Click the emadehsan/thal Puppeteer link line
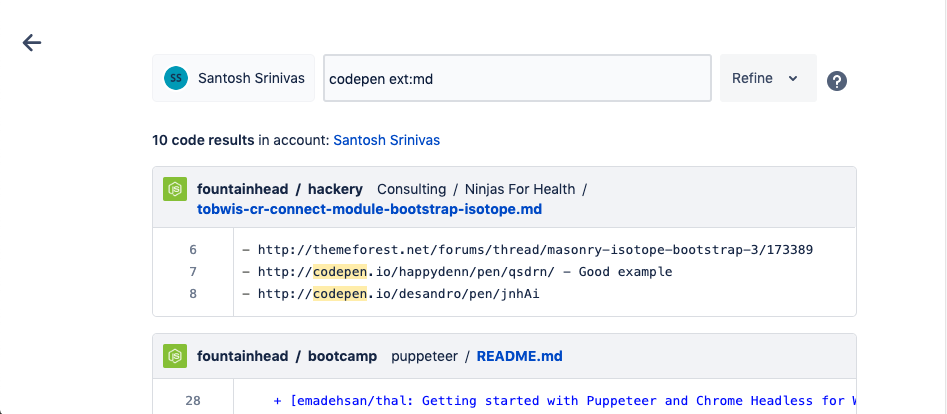The height and width of the screenshot is (414, 947). (565, 401)
